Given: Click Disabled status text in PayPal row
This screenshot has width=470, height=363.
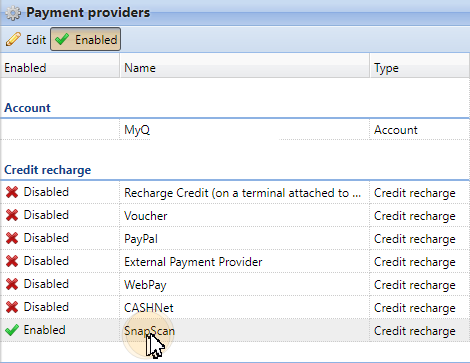Looking at the screenshot, I should pos(46,238).
